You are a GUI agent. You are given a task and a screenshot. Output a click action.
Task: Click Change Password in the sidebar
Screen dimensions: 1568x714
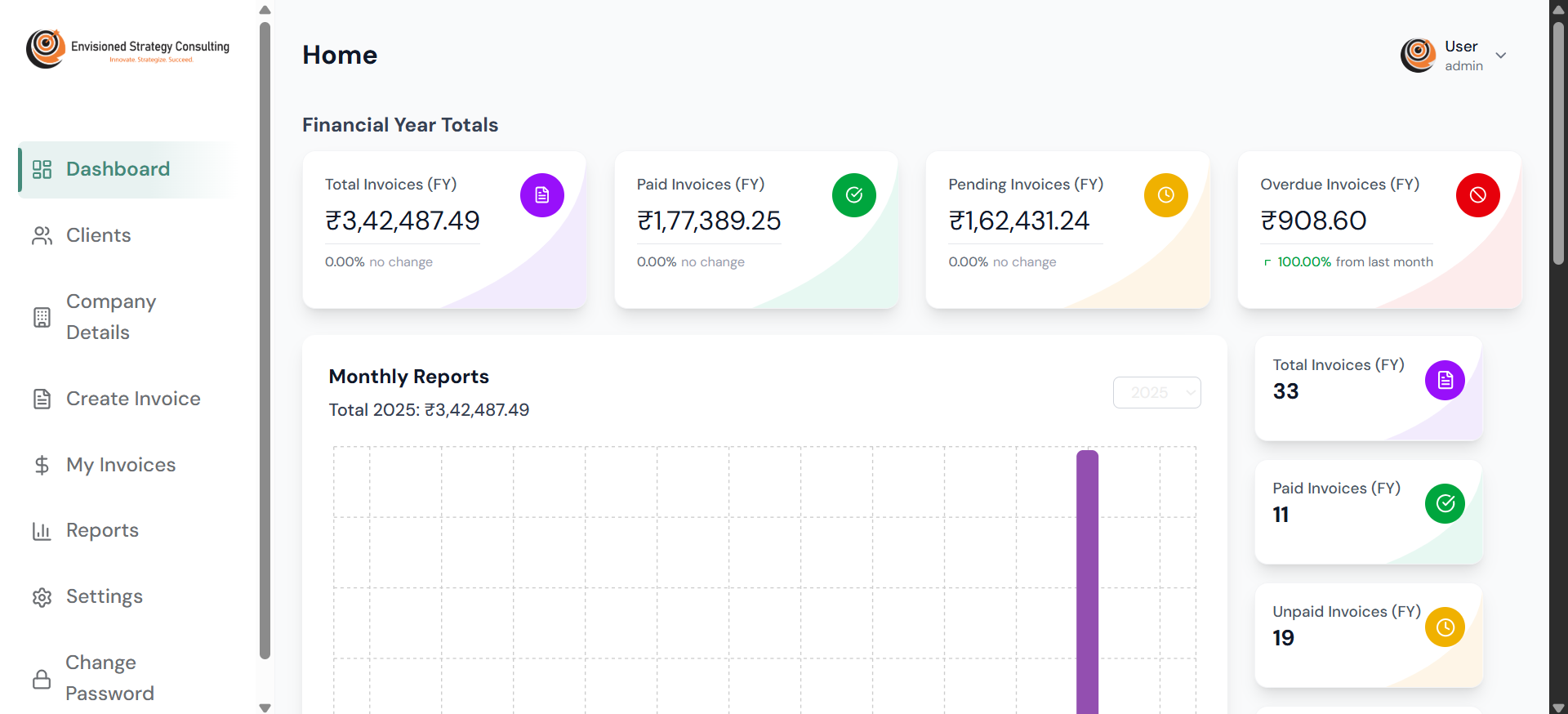pos(109,677)
